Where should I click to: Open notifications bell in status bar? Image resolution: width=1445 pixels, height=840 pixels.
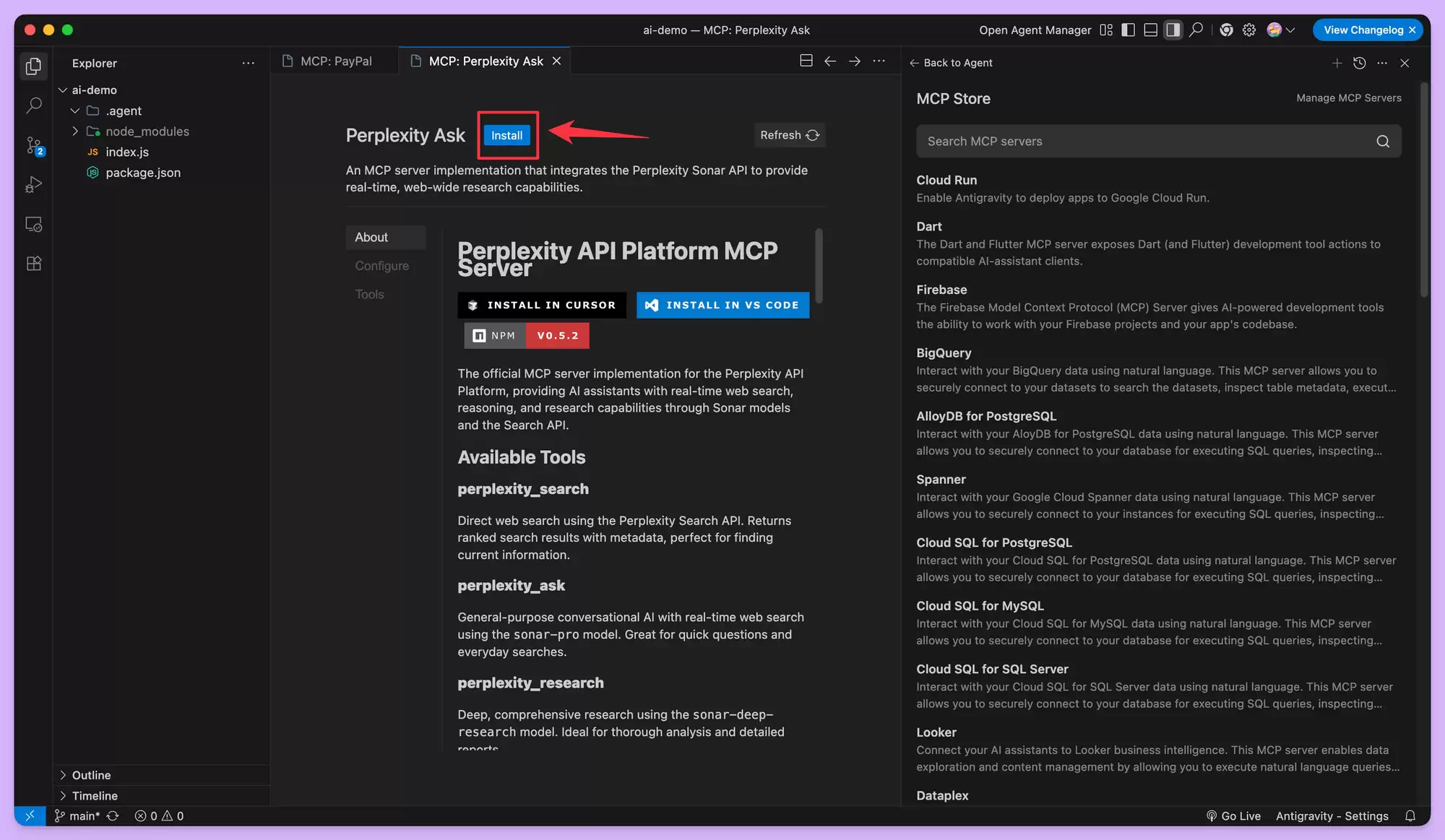click(1410, 815)
